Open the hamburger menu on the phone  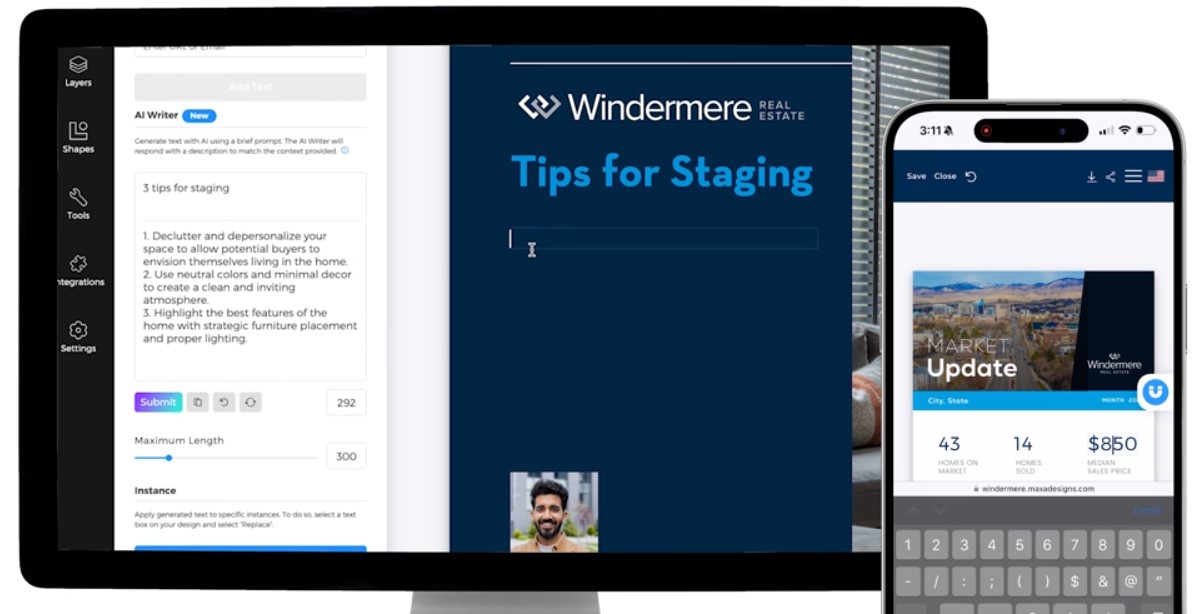pyautogui.click(x=1133, y=176)
